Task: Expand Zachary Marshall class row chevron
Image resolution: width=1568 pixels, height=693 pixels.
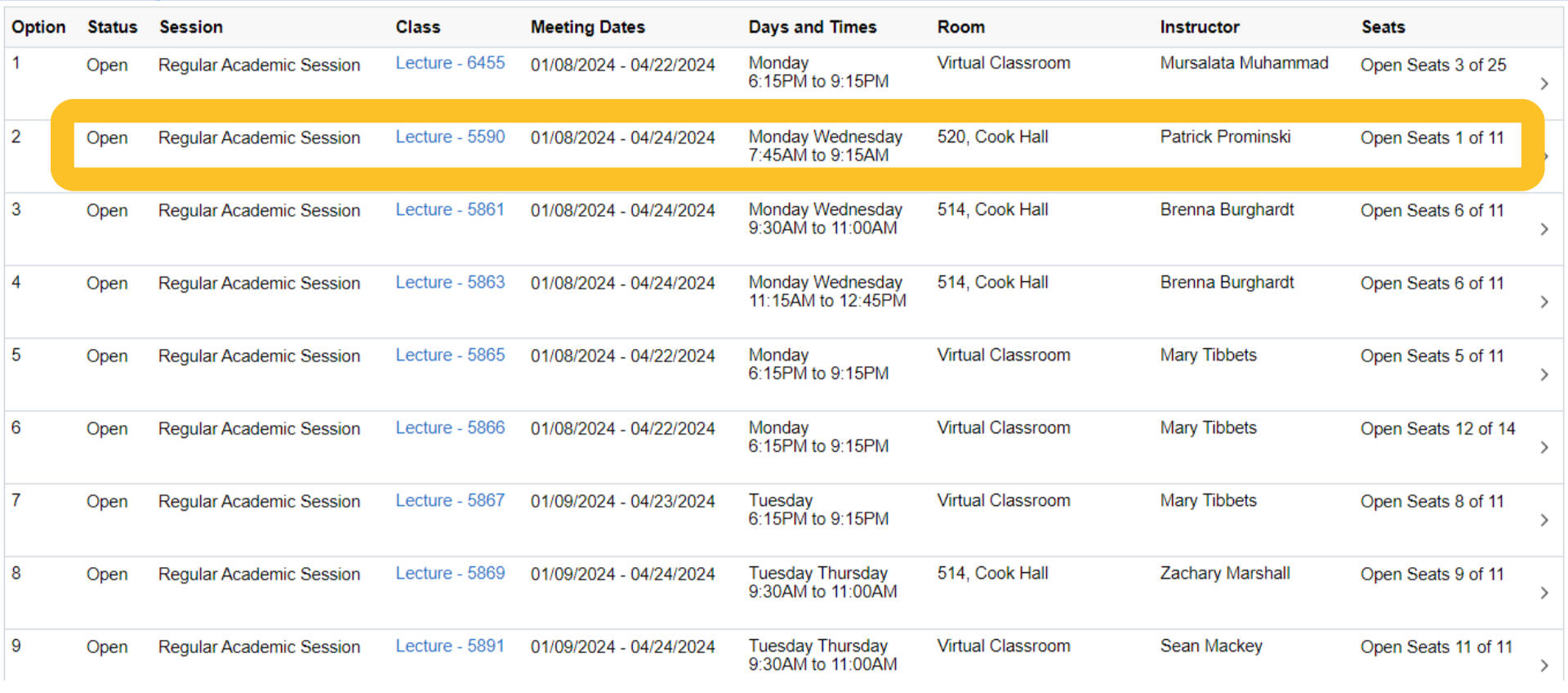Action: click(x=1543, y=593)
